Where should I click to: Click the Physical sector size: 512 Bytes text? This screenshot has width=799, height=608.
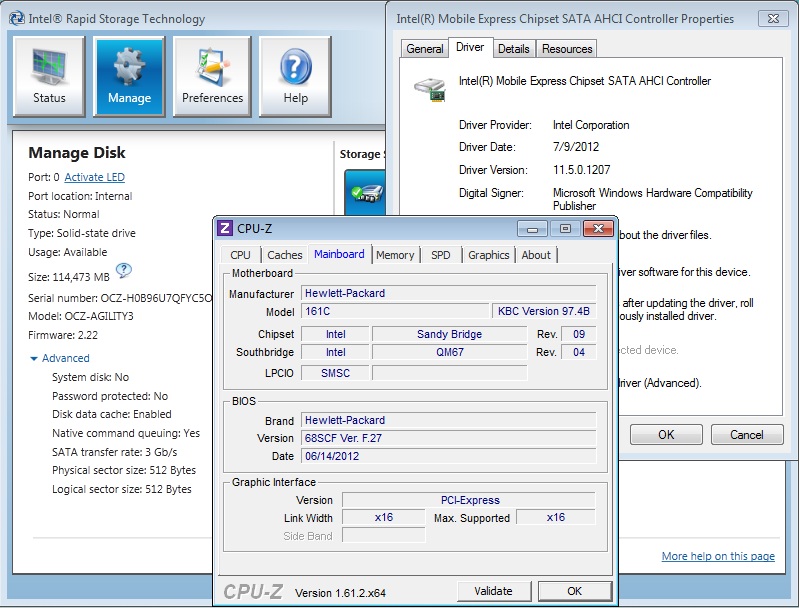pyautogui.click(x=124, y=470)
